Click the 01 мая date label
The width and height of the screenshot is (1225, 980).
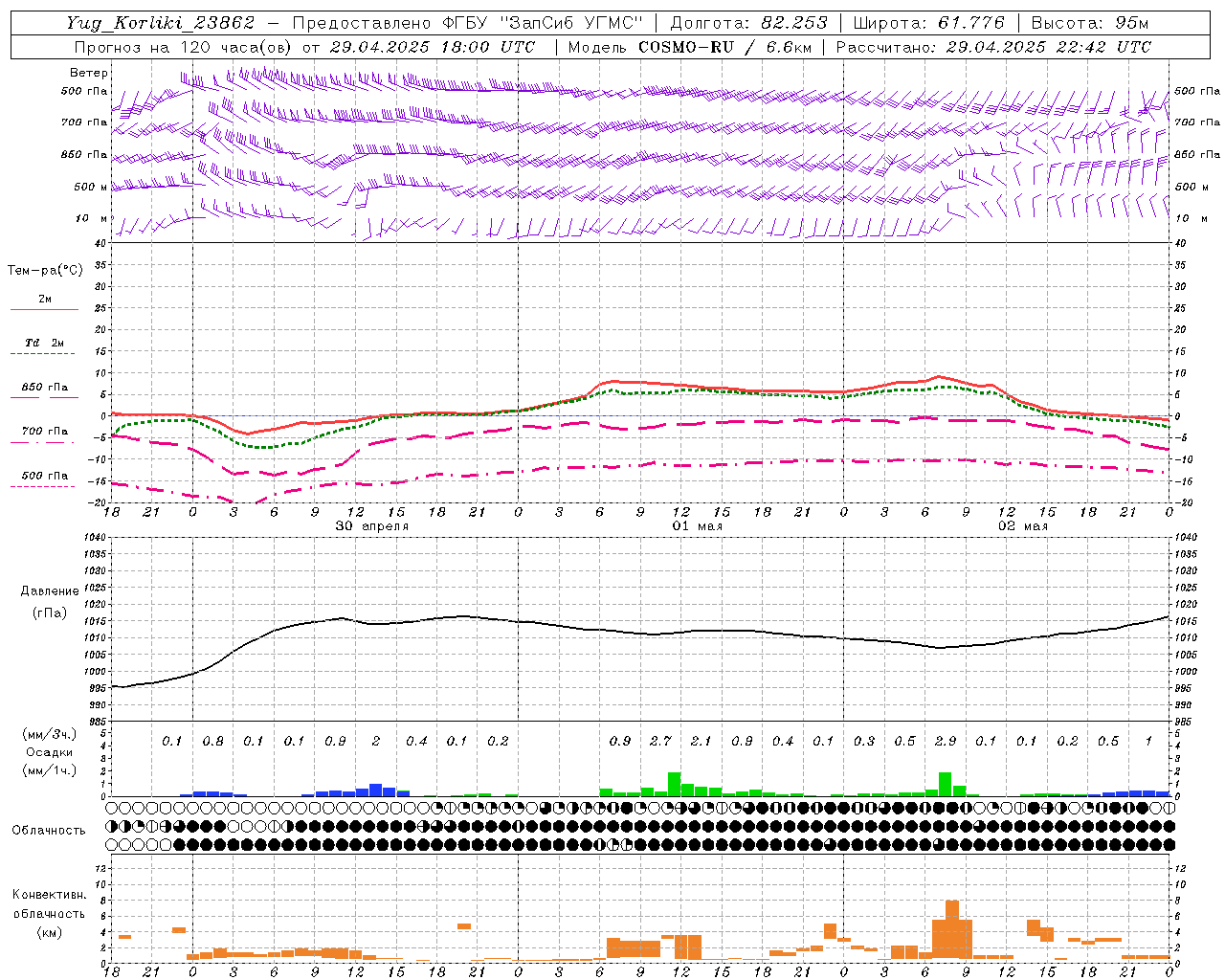[x=697, y=526]
